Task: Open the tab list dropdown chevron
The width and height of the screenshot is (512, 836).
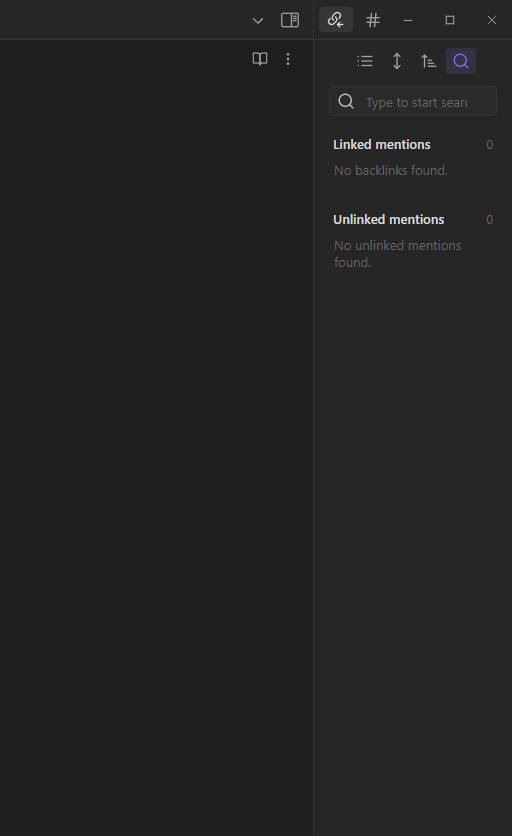Action: point(258,21)
